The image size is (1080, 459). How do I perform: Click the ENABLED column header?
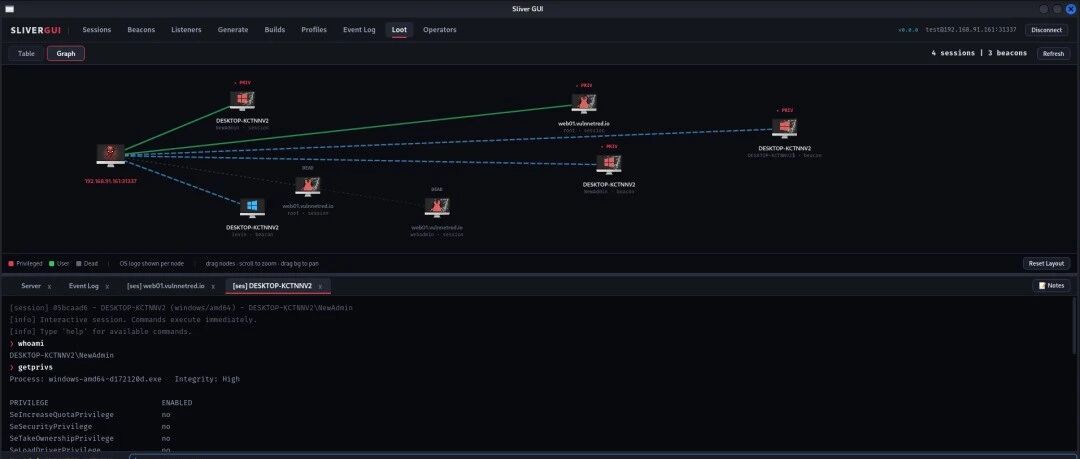[177, 402]
